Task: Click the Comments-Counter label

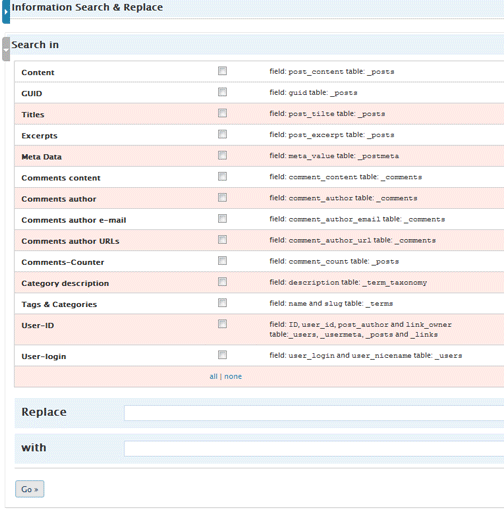Action: 63,262
